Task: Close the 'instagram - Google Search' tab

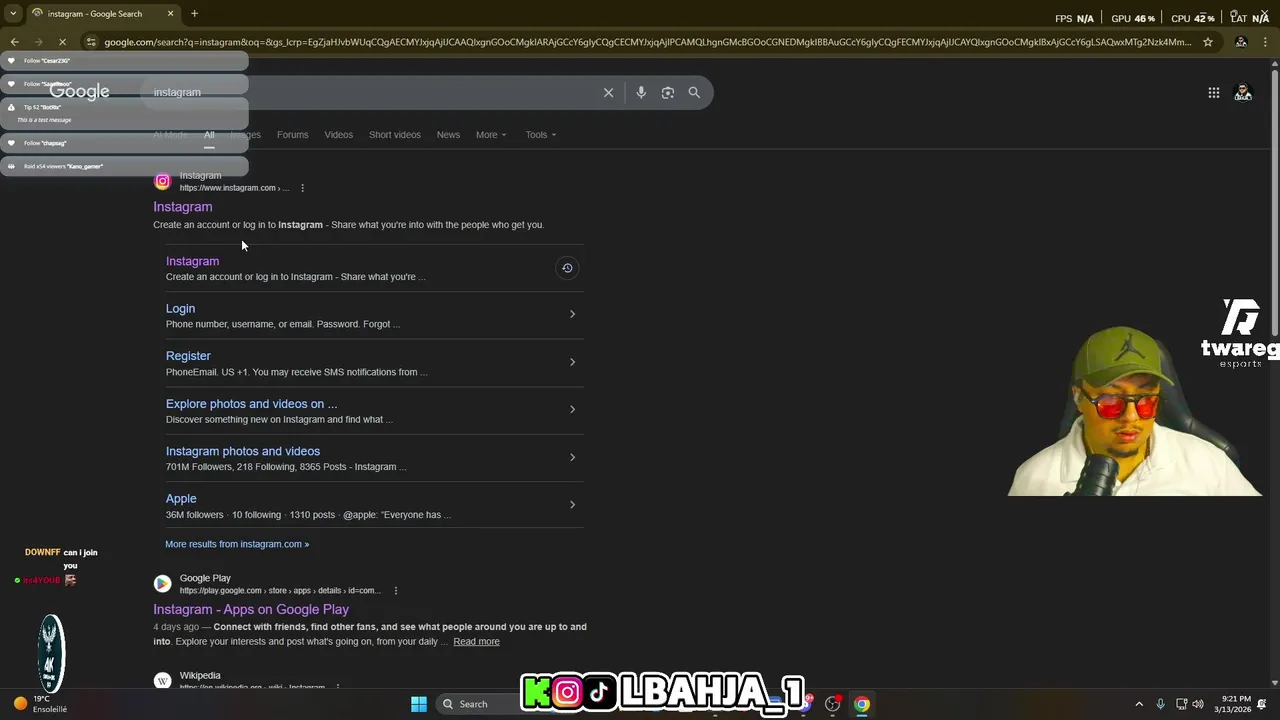Action: click(170, 13)
